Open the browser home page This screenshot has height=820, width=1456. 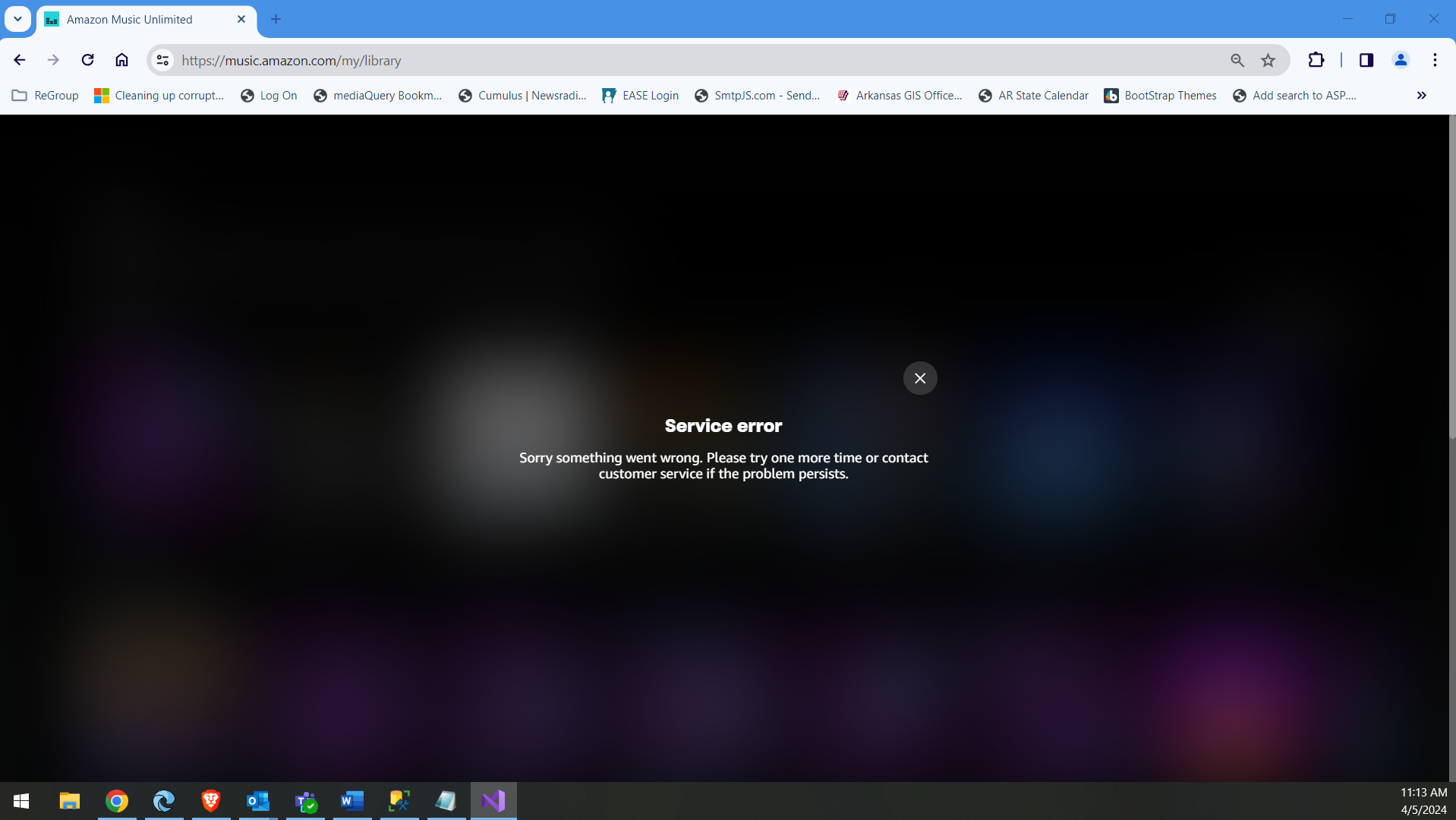[x=121, y=60]
